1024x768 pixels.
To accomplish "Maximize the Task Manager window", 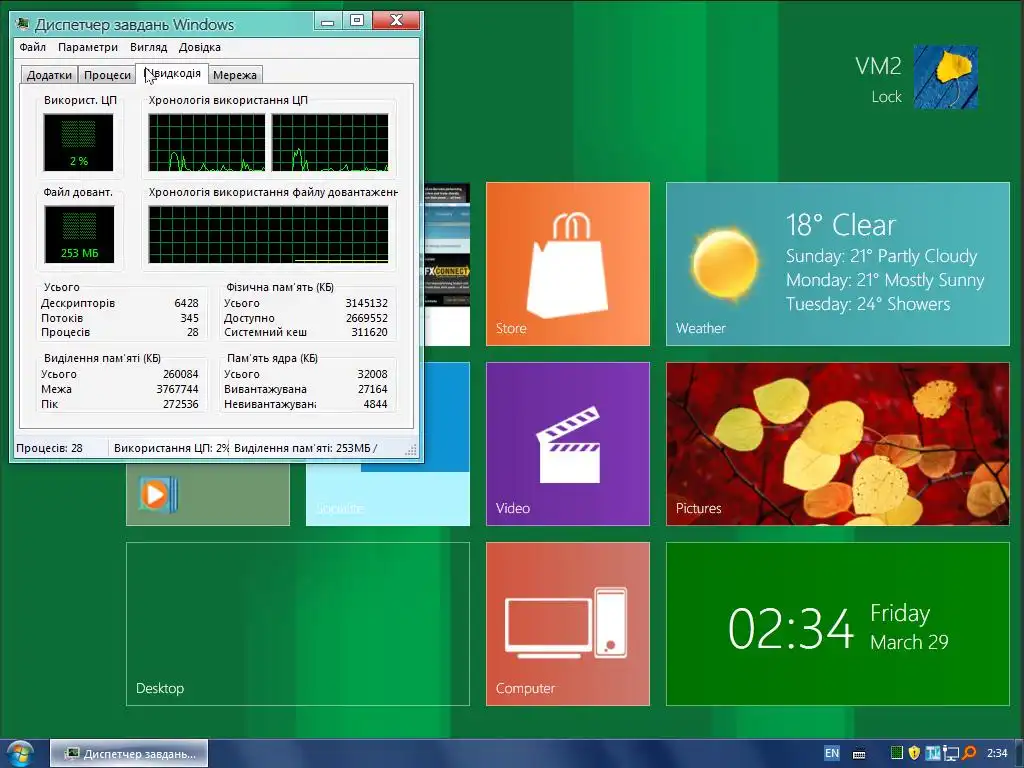I will pos(357,22).
